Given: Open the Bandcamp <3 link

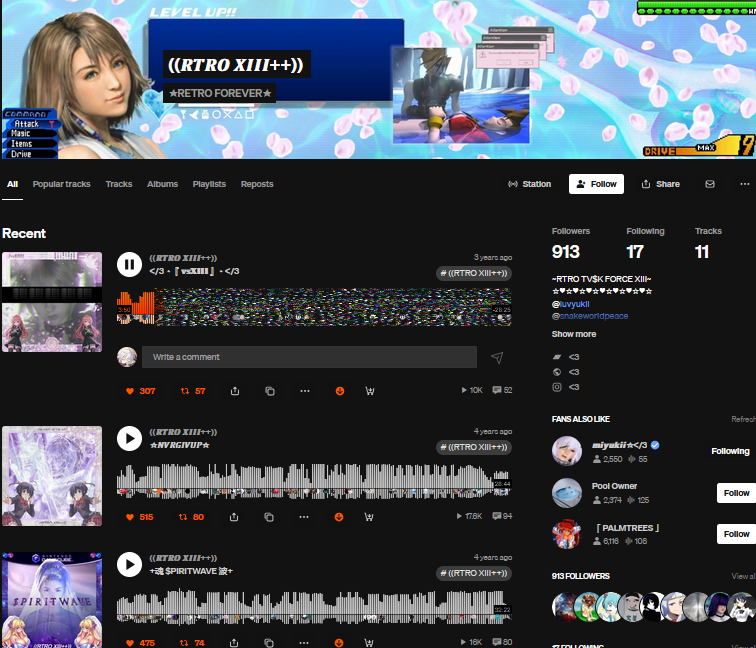Looking at the screenshot, I should pos(566,357).
